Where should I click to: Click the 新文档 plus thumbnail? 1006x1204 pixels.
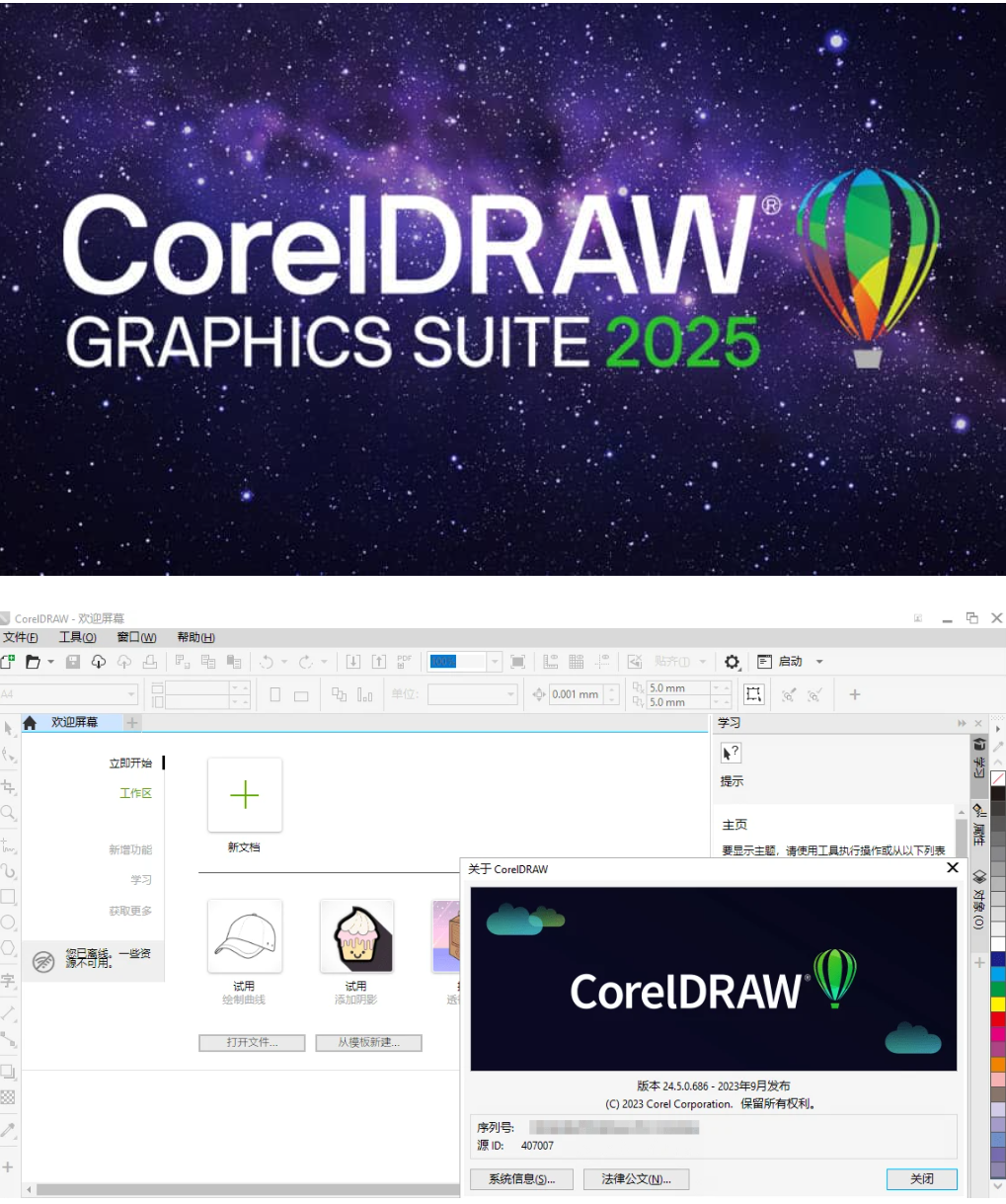[245, 795]
